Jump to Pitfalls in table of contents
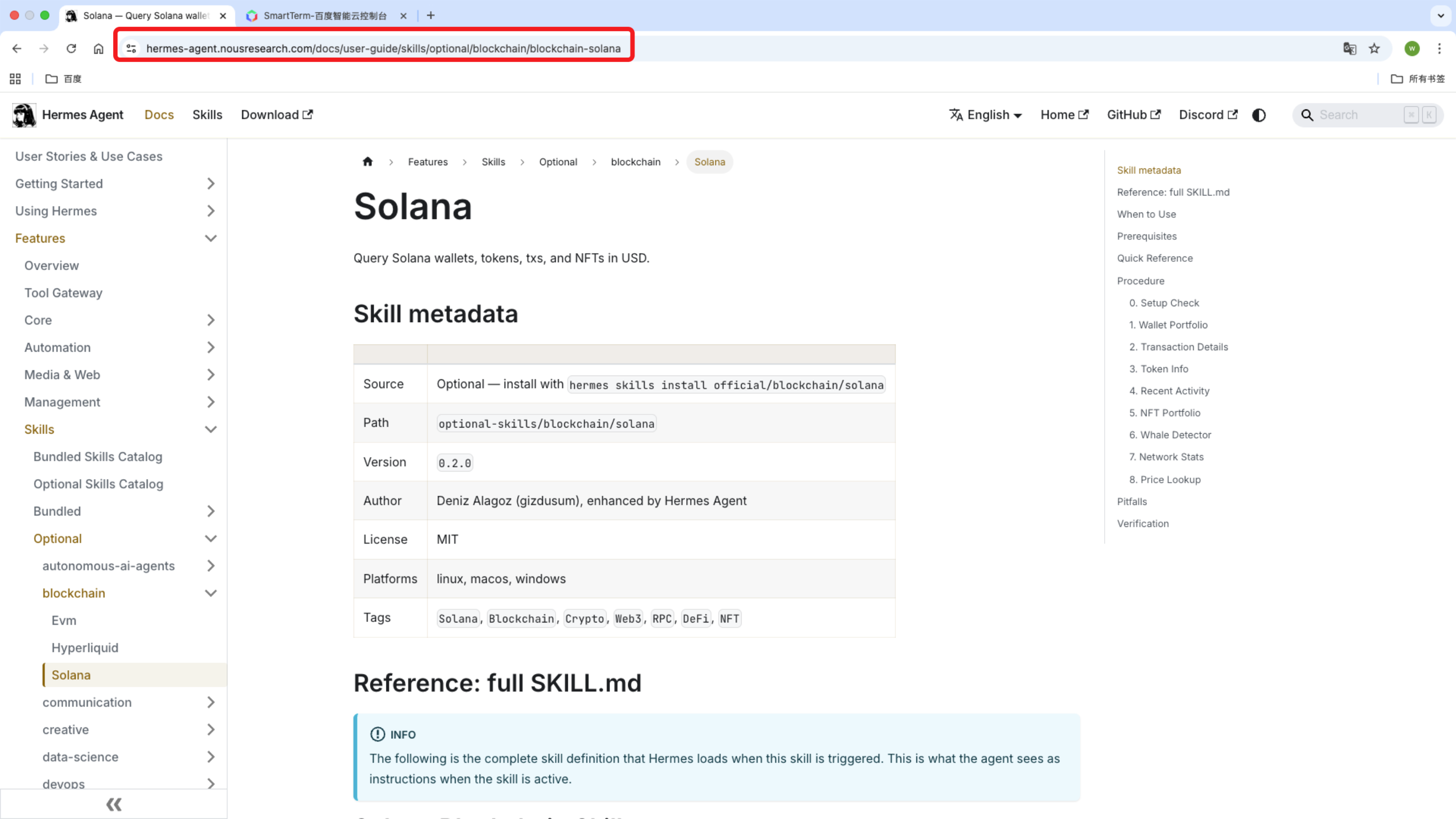The width and height of the screenshot is (1456, 819). [1132, 501]
